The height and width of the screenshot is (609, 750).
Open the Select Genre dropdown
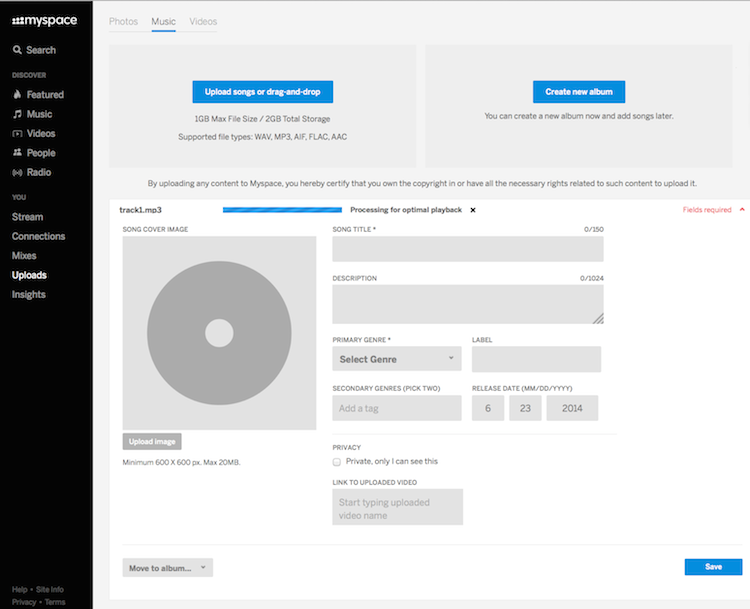pyautogui.click(x=397, y=359)
